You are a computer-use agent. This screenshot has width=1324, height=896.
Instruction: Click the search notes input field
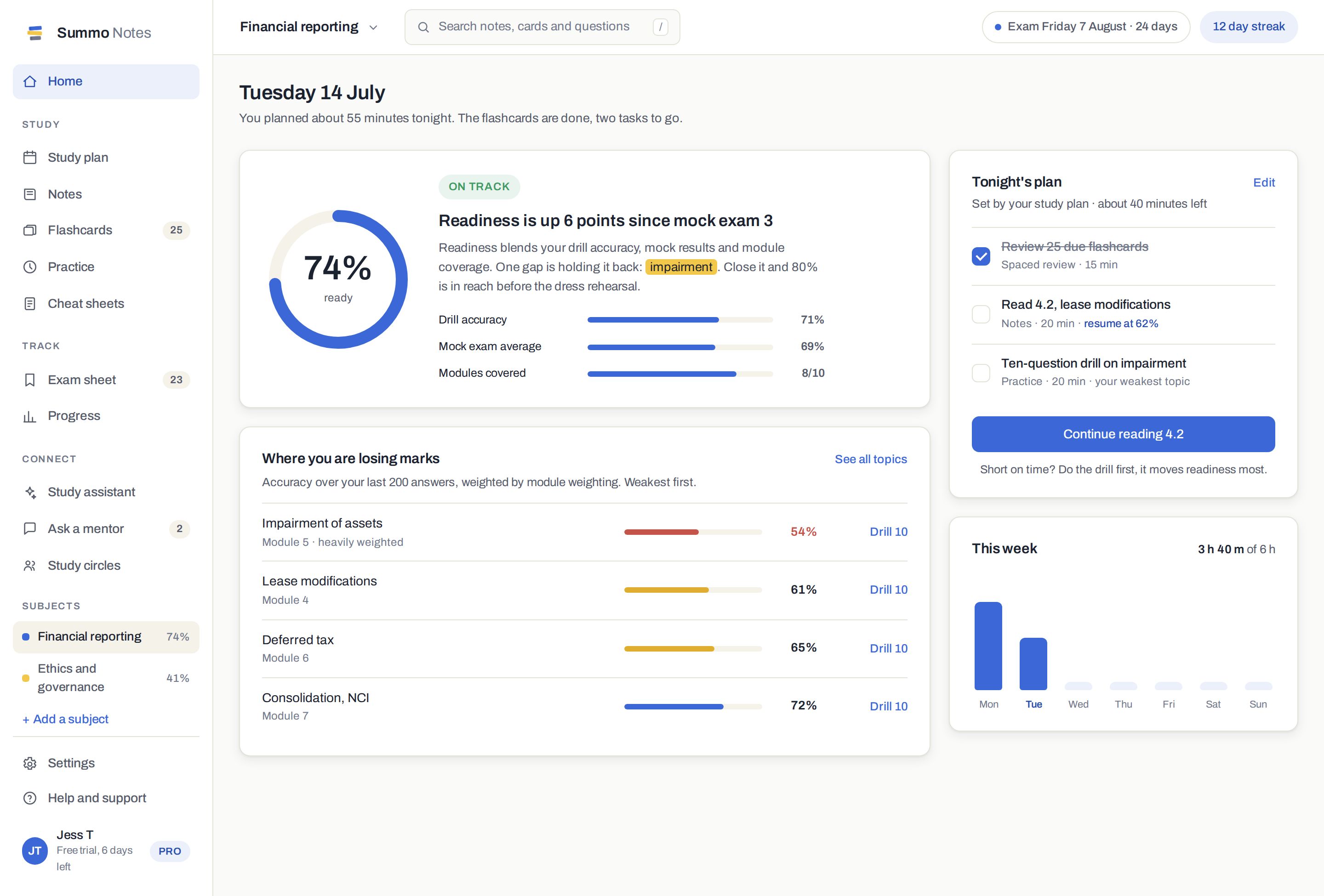click(542, 27)
